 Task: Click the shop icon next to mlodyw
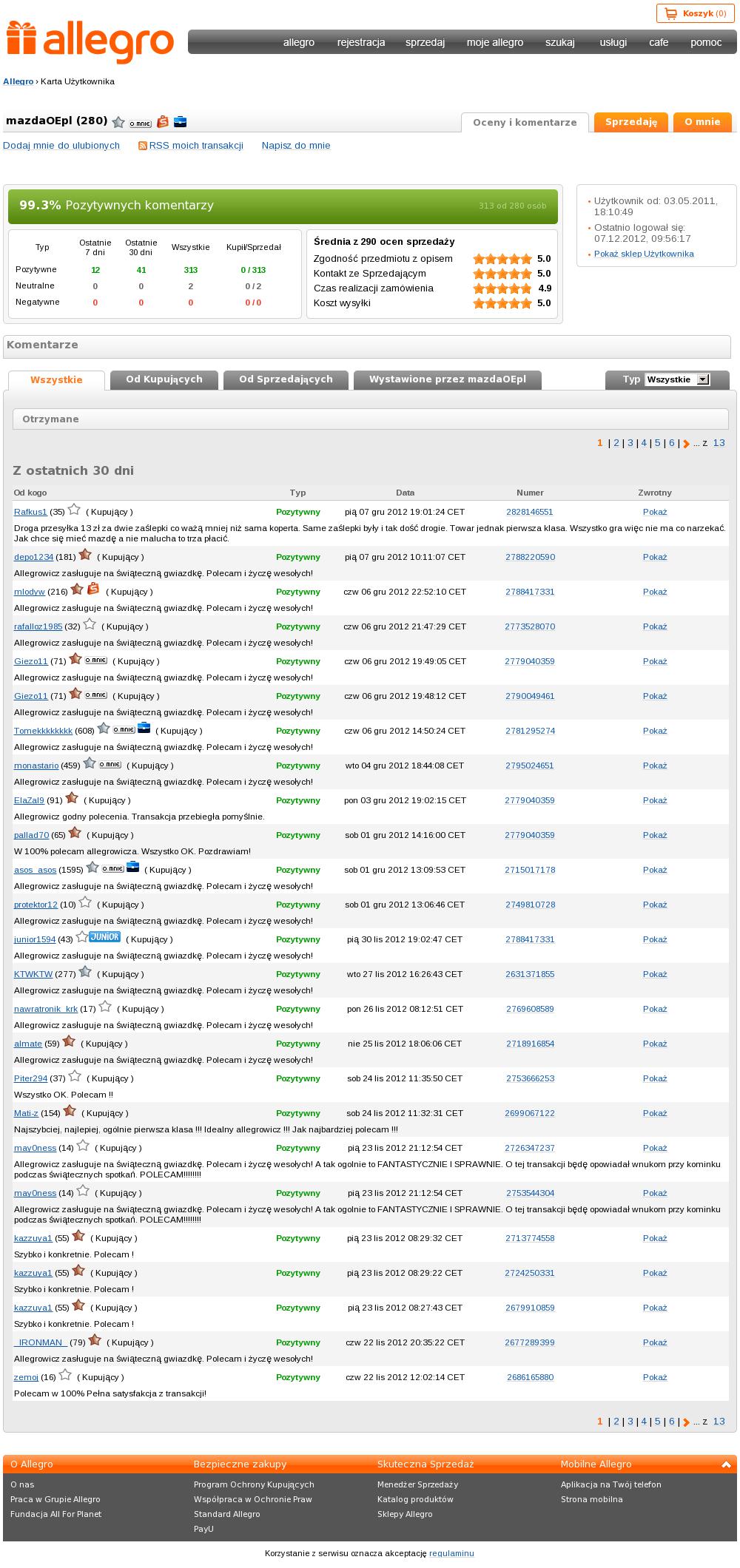click(93, 589)
